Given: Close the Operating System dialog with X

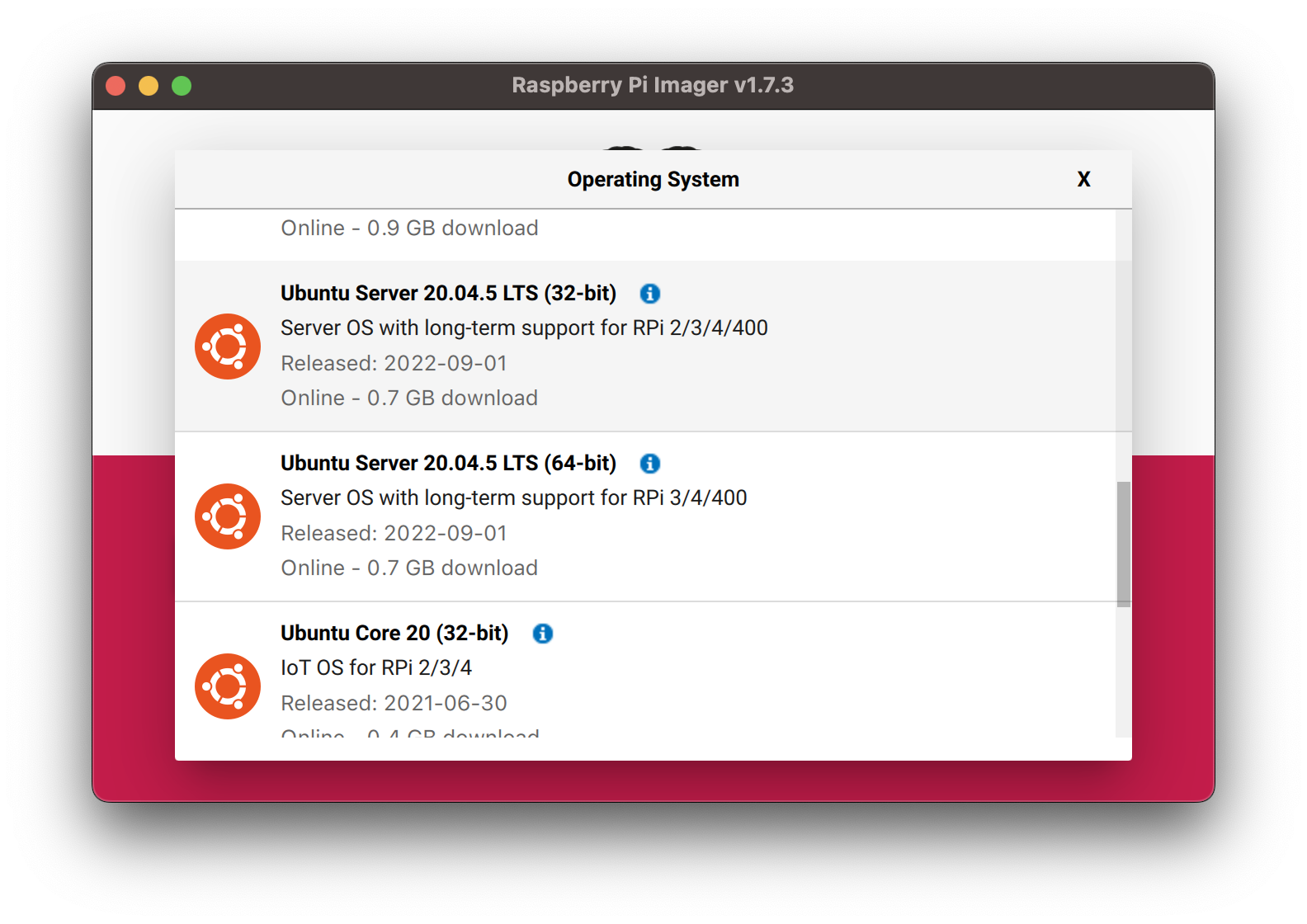Looking at the screenshot, I should (1084, 179).
